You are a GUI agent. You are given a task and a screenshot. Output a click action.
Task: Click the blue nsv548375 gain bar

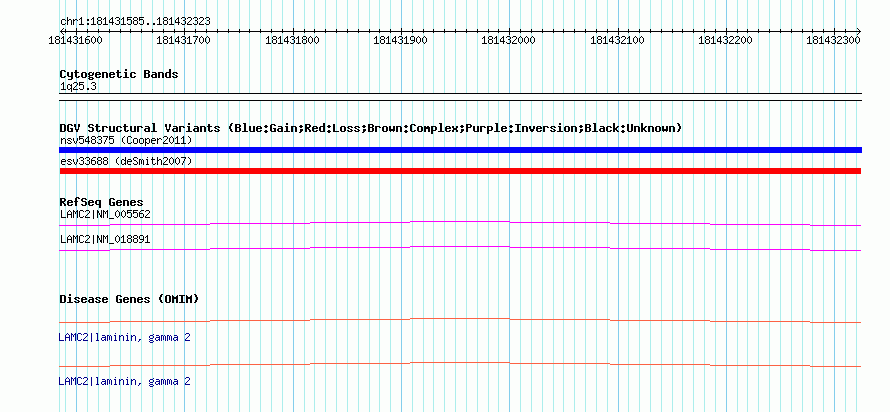460,150
